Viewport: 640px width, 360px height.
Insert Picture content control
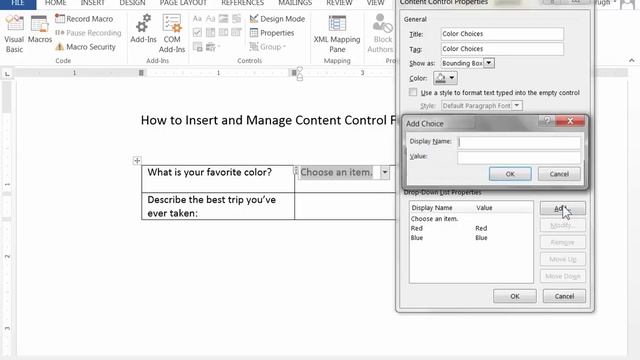coord(223,19)
